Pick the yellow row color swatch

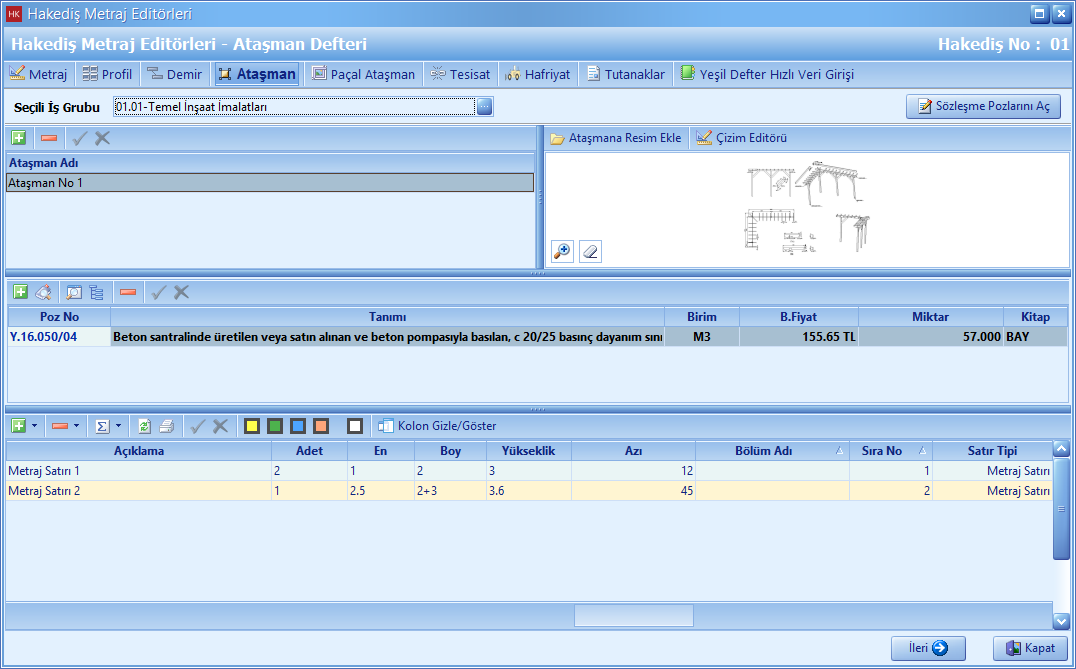click(252, 426)
